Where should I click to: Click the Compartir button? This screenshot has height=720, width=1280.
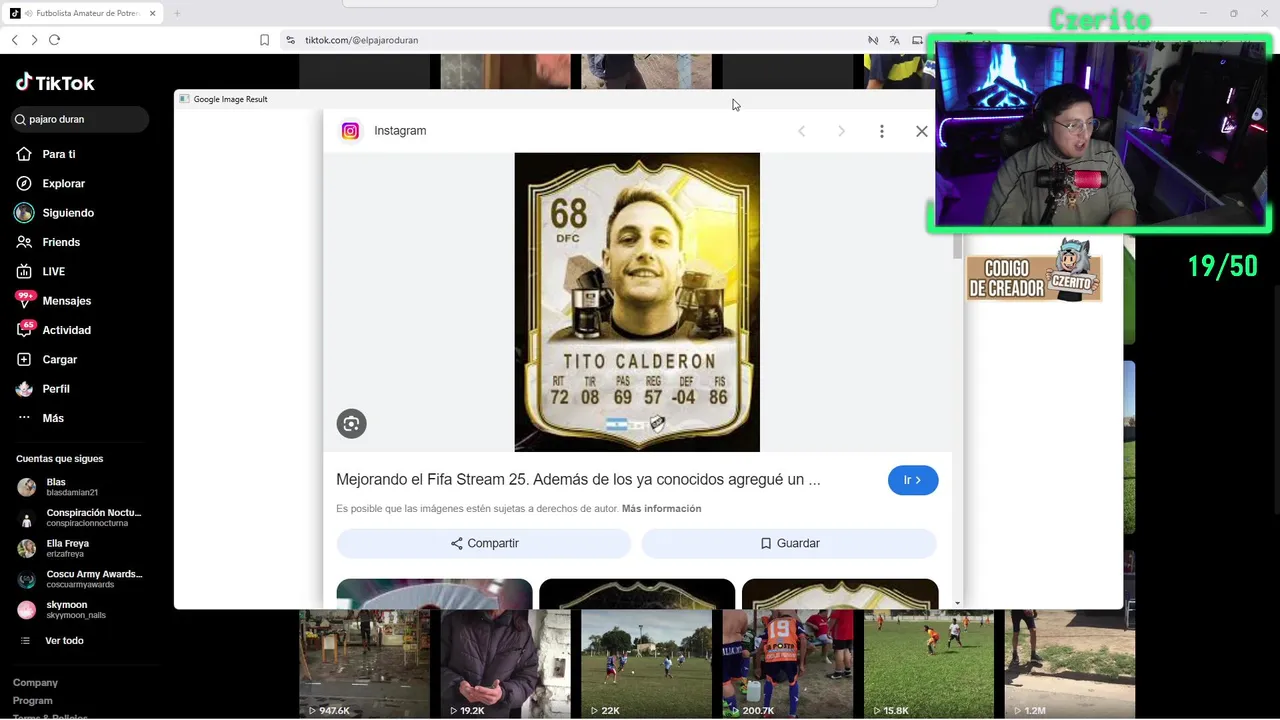[484, 543]
